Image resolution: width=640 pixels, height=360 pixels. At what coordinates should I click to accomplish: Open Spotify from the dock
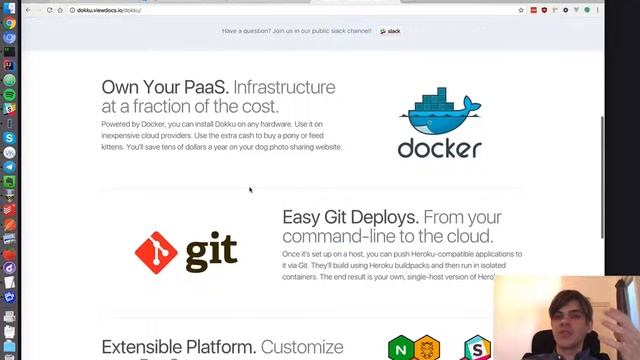pyautogui.click(x=9, y=95)
